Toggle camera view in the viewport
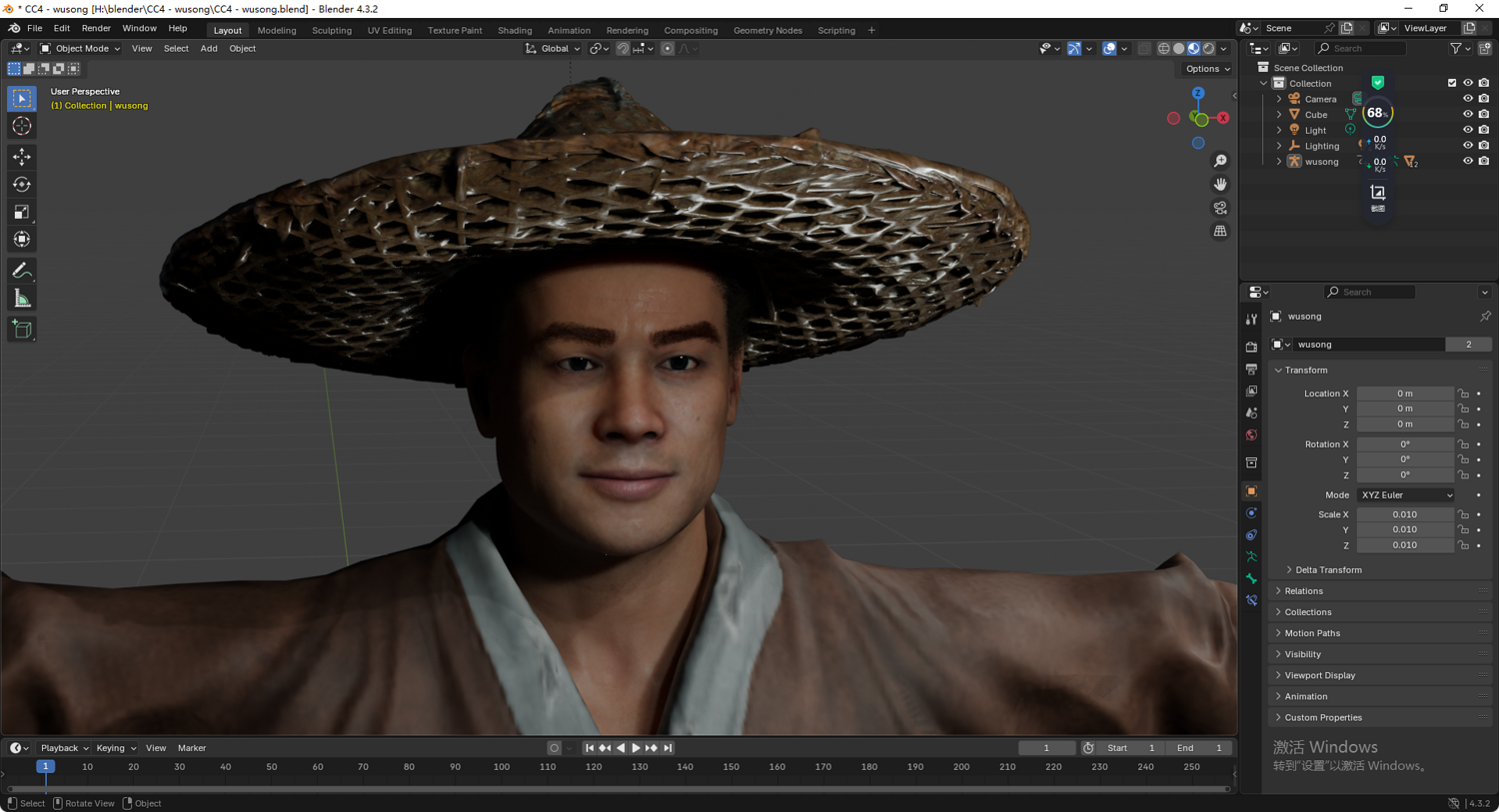This screenshot has width=1499, height=812. (1220, 208)
